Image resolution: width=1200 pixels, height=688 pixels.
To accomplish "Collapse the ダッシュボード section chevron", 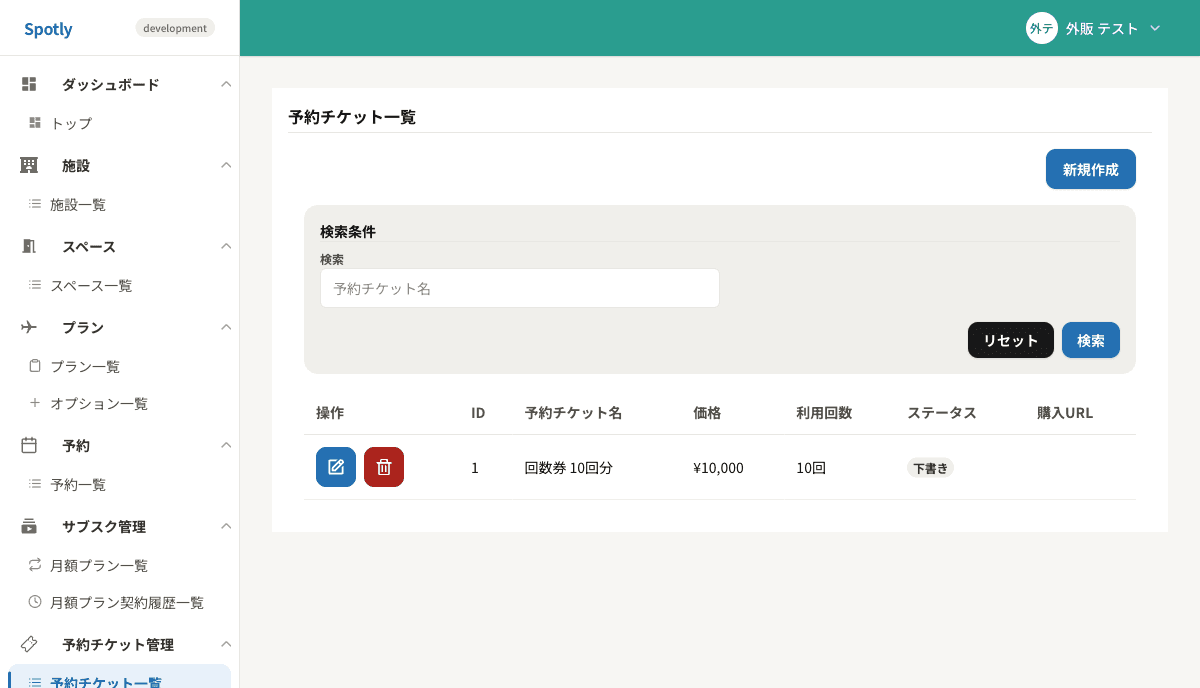I will pyautogui.click(x=226, y=84).
